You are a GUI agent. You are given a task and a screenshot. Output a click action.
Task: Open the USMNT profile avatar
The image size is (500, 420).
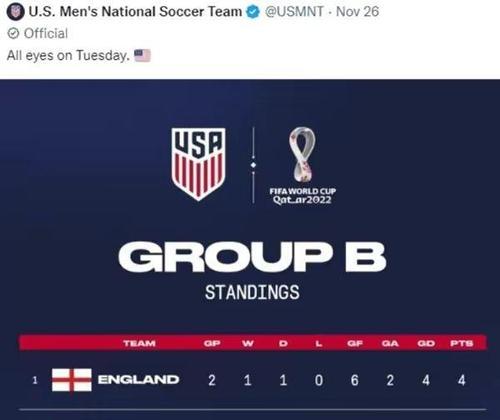(15, 12)
